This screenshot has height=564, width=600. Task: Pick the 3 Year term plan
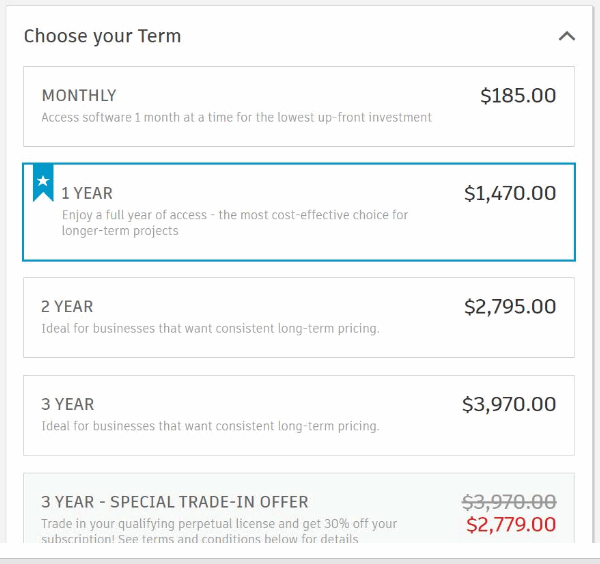point(298,414)
